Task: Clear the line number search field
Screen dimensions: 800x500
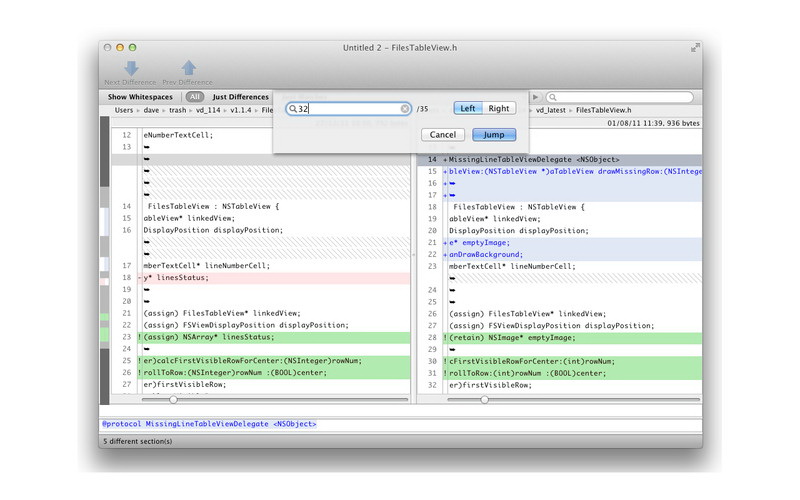Action: click(405, 109)
